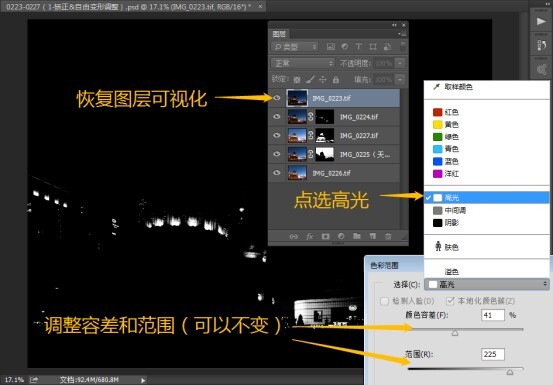Open the fill slider dropdown arrow
553x385 pixels.
(x=400, y=80)
